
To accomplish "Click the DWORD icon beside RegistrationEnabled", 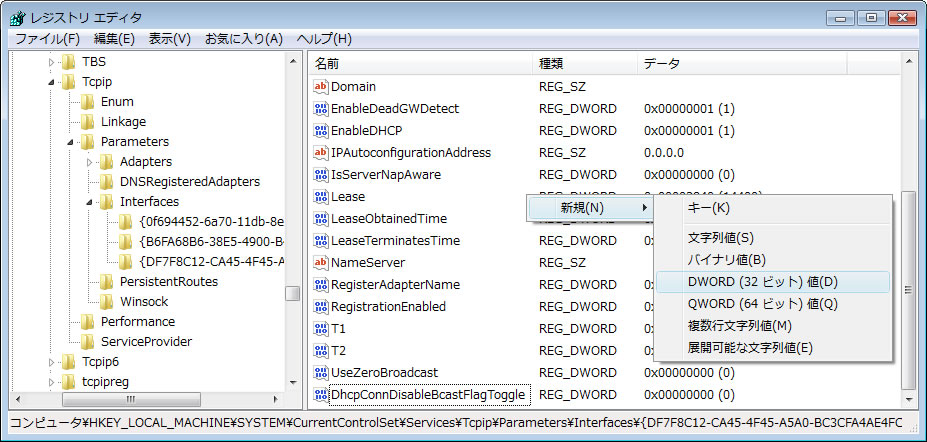I will point(320,307).
